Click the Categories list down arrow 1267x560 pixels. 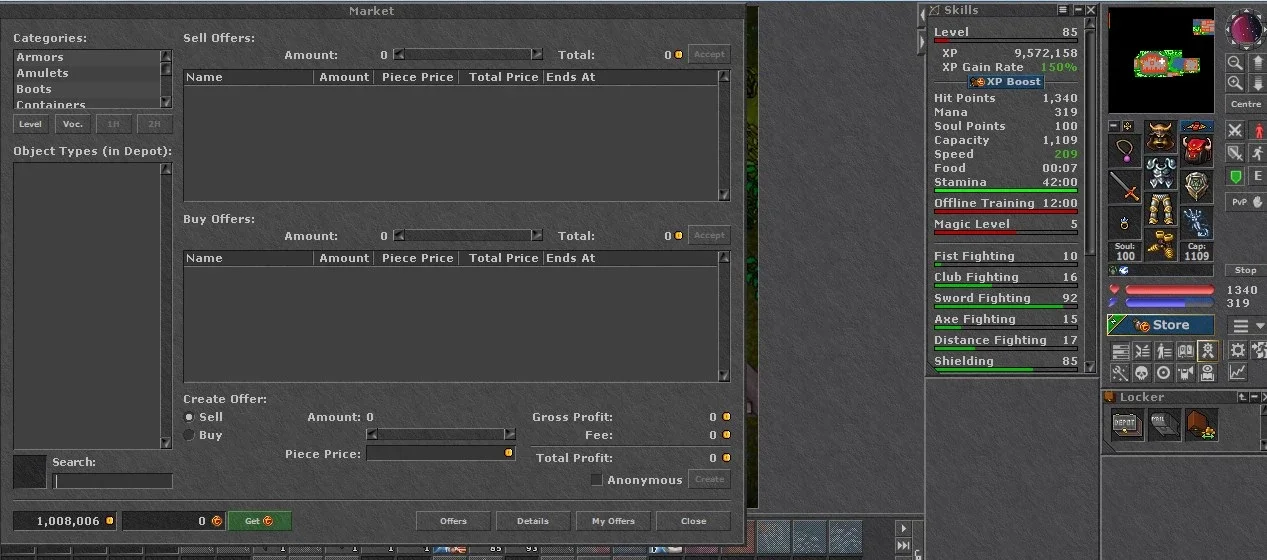tap(166, 102)
